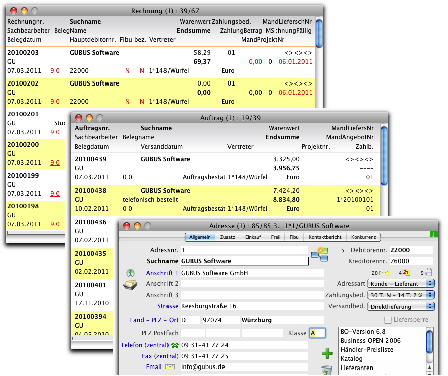Switch to the Einkauf tab
This screenshot has height=376, width=448.
coord(253,237)
